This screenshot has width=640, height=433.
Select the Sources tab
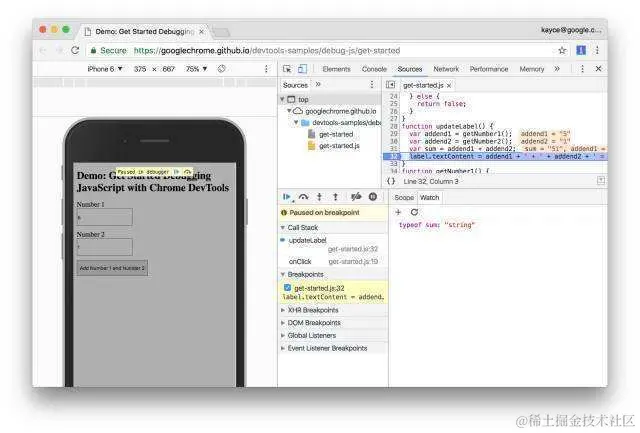pos(410,69)
